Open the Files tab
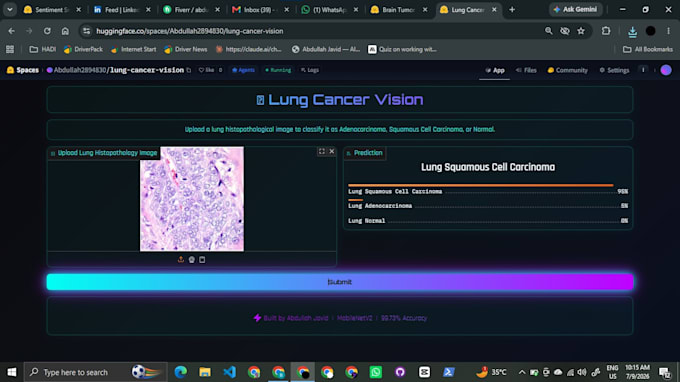680x382 pixels. coord(526,70)
